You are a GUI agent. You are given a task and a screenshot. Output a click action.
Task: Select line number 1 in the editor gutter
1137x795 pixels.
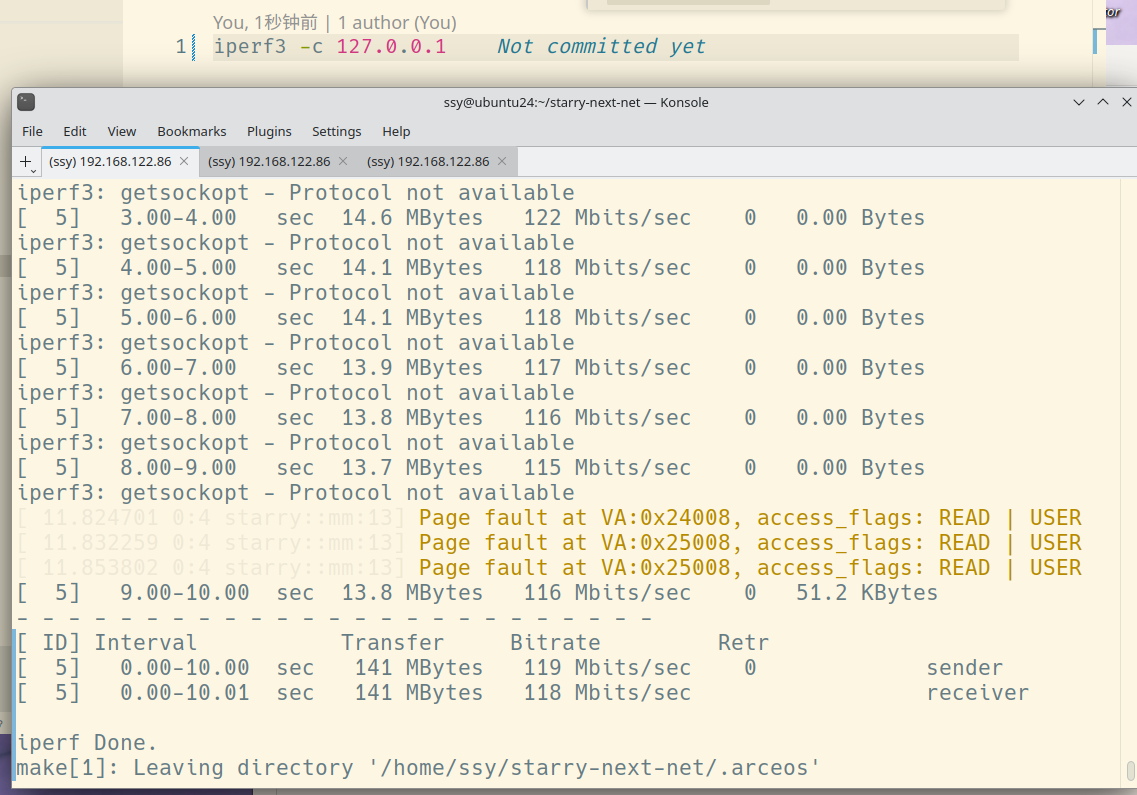coord(180,46)
